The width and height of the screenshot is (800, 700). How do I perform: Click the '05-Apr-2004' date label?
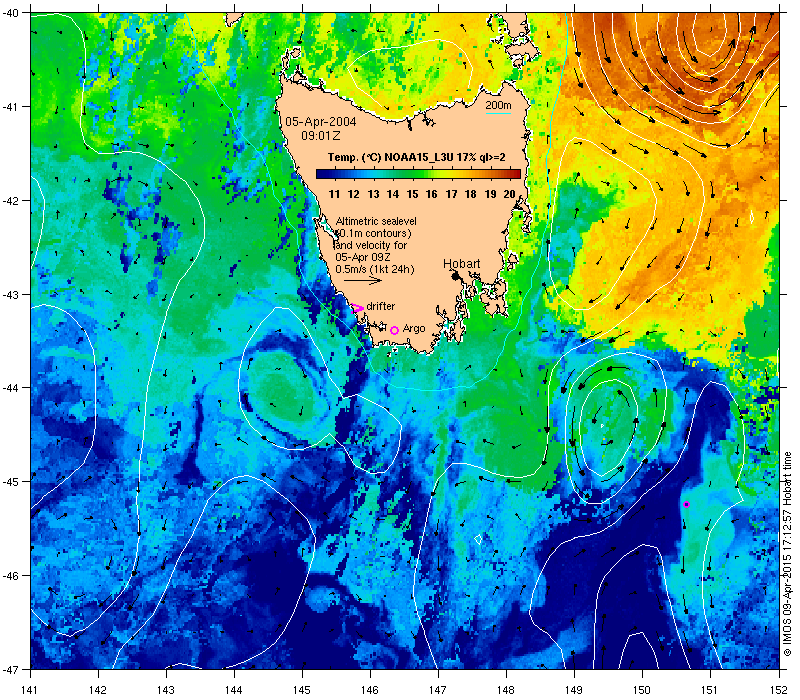(321, 122)
